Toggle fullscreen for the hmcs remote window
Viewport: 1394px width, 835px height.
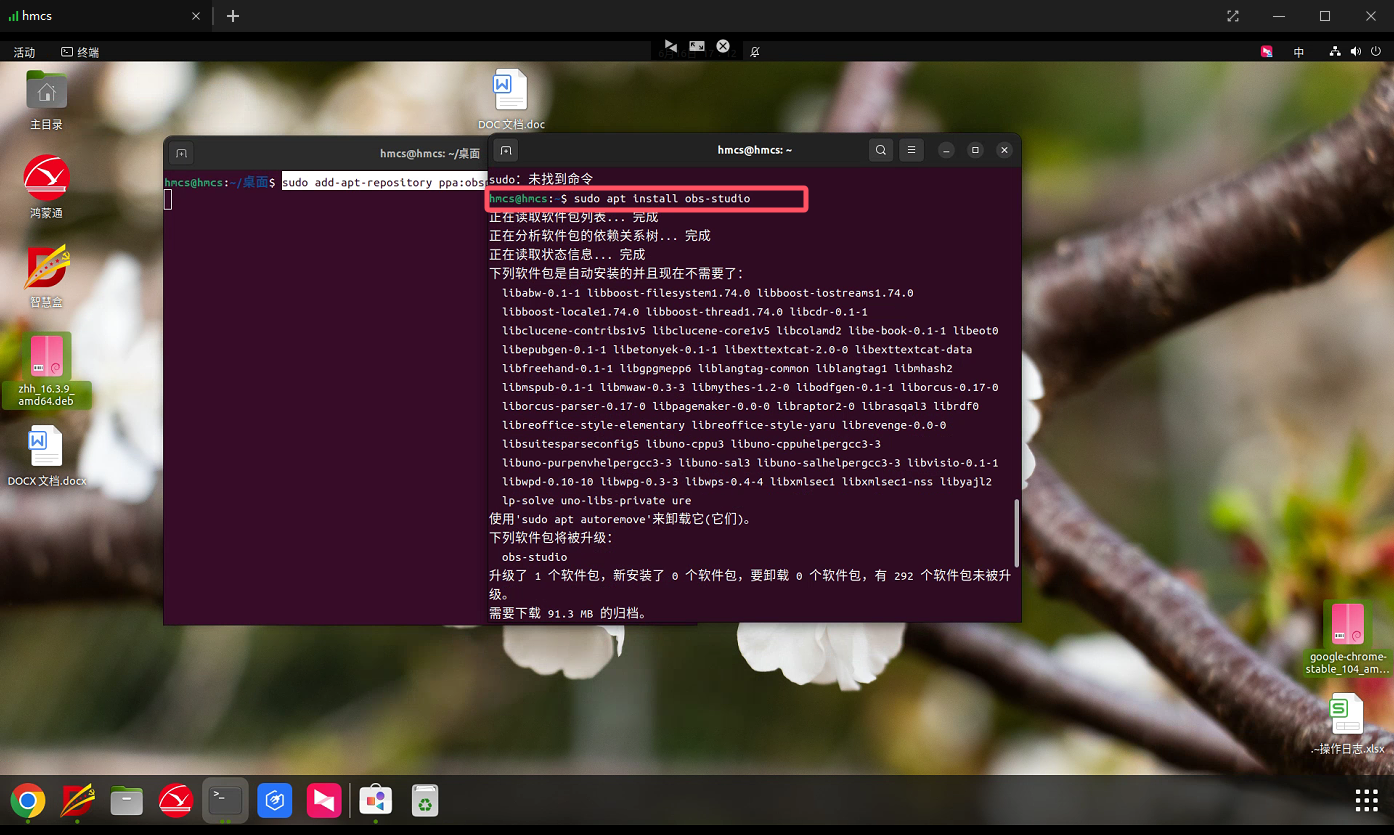click(x=1233, y=16)
